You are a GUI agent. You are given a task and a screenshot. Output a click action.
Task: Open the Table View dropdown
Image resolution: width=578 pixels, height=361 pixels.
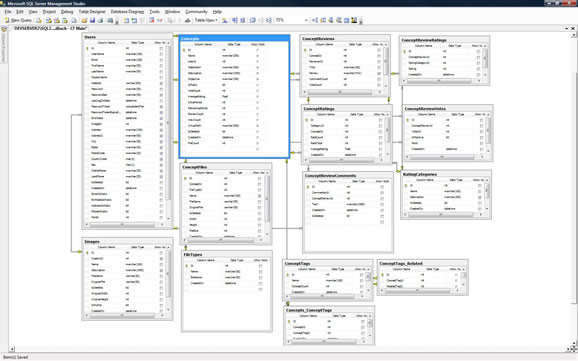[x=206, y=20]
